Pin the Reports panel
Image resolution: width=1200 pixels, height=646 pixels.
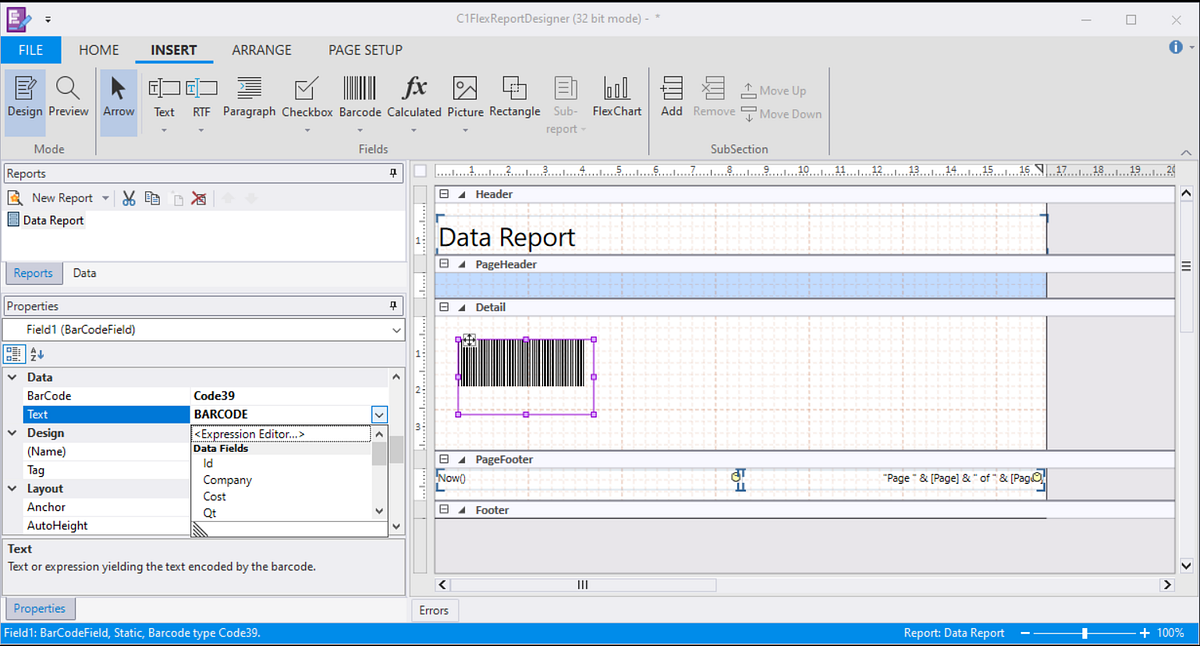pyautogui.click(x=393, y=172)
